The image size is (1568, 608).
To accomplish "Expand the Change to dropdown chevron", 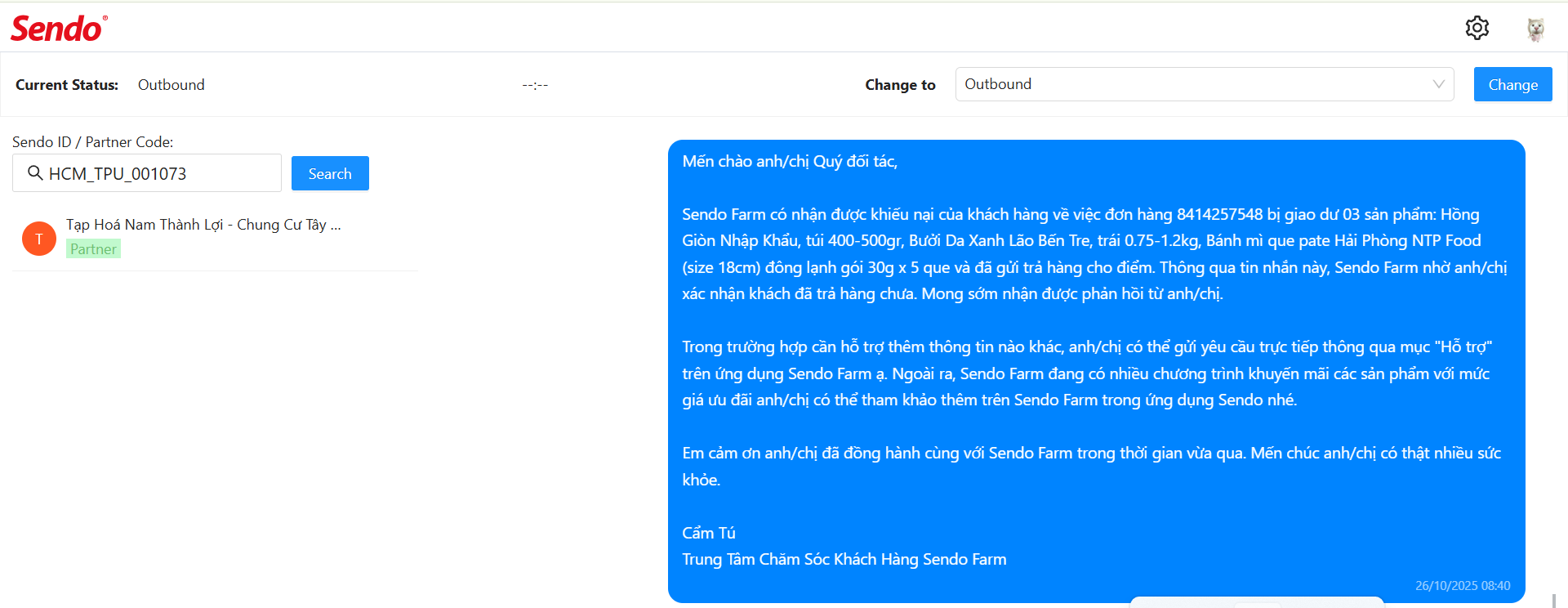I will (x=1438, y=84).
